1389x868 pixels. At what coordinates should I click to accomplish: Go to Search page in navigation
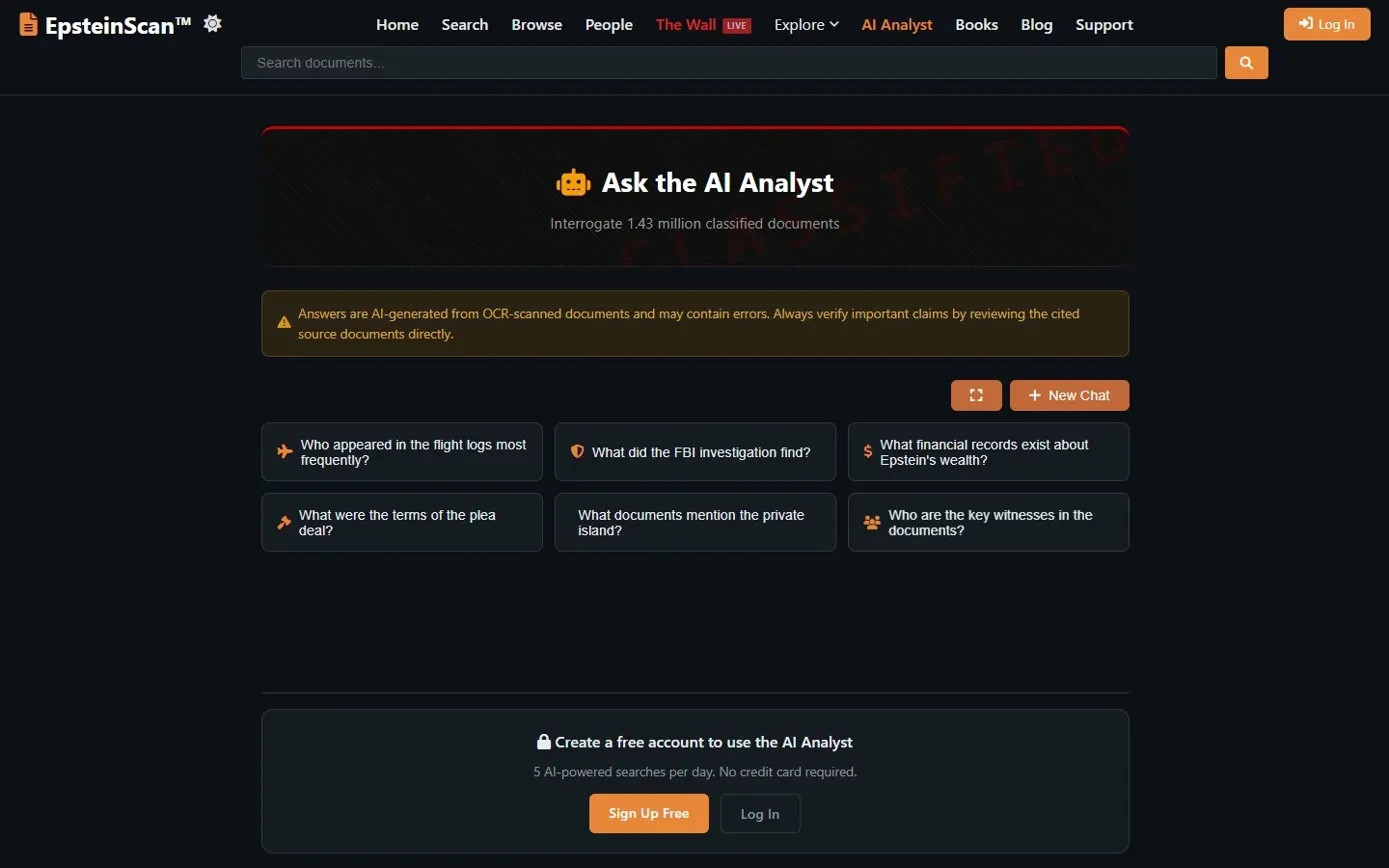[x=465, y=25]
